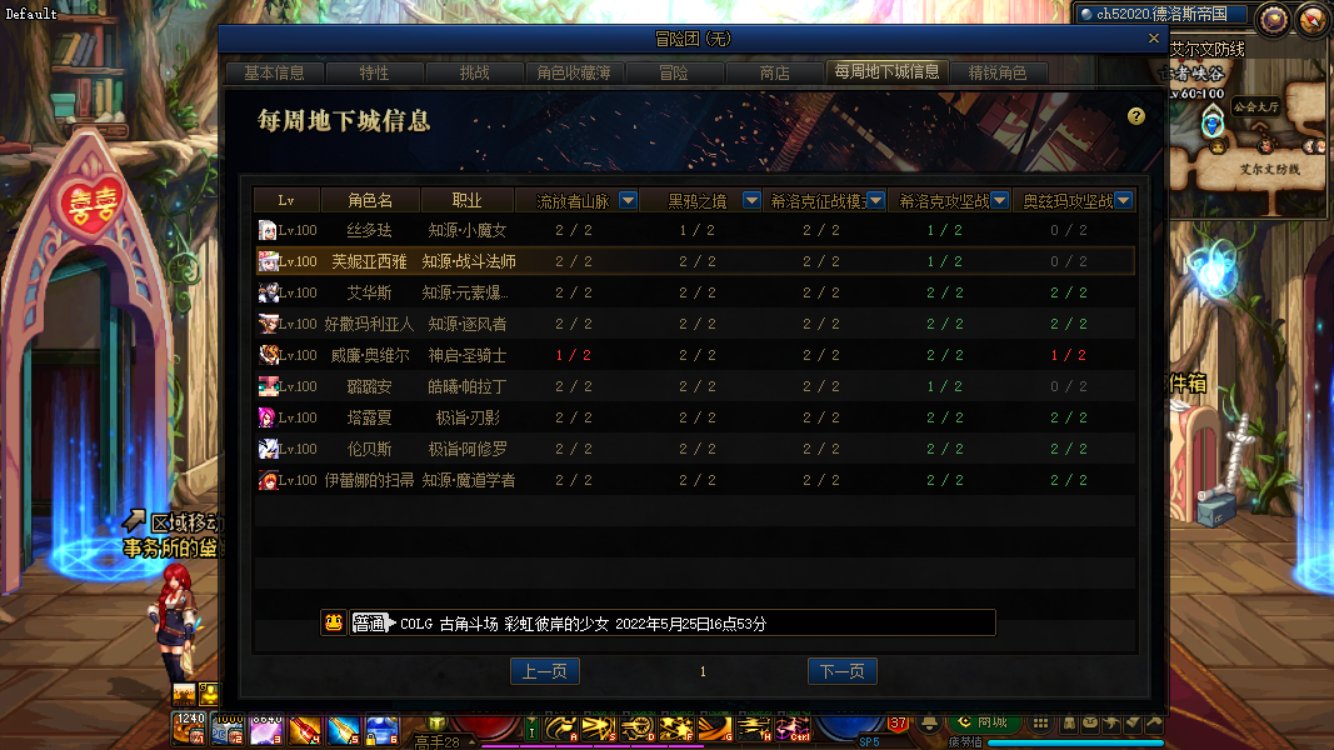1334x750 pixels.
Task: Click the 上一页 previous page button
Action: coord(545,672)
